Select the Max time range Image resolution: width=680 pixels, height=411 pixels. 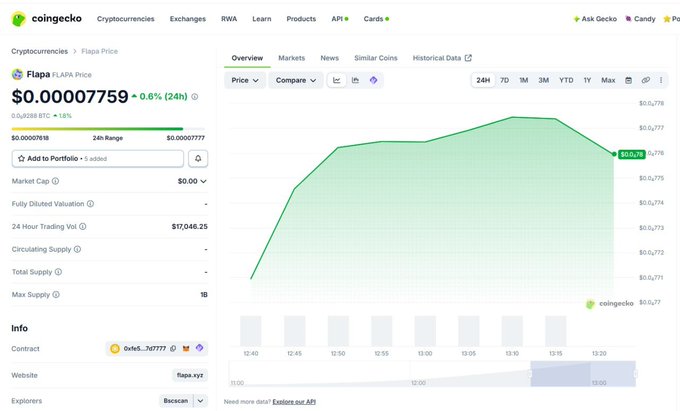pos(608,80)
